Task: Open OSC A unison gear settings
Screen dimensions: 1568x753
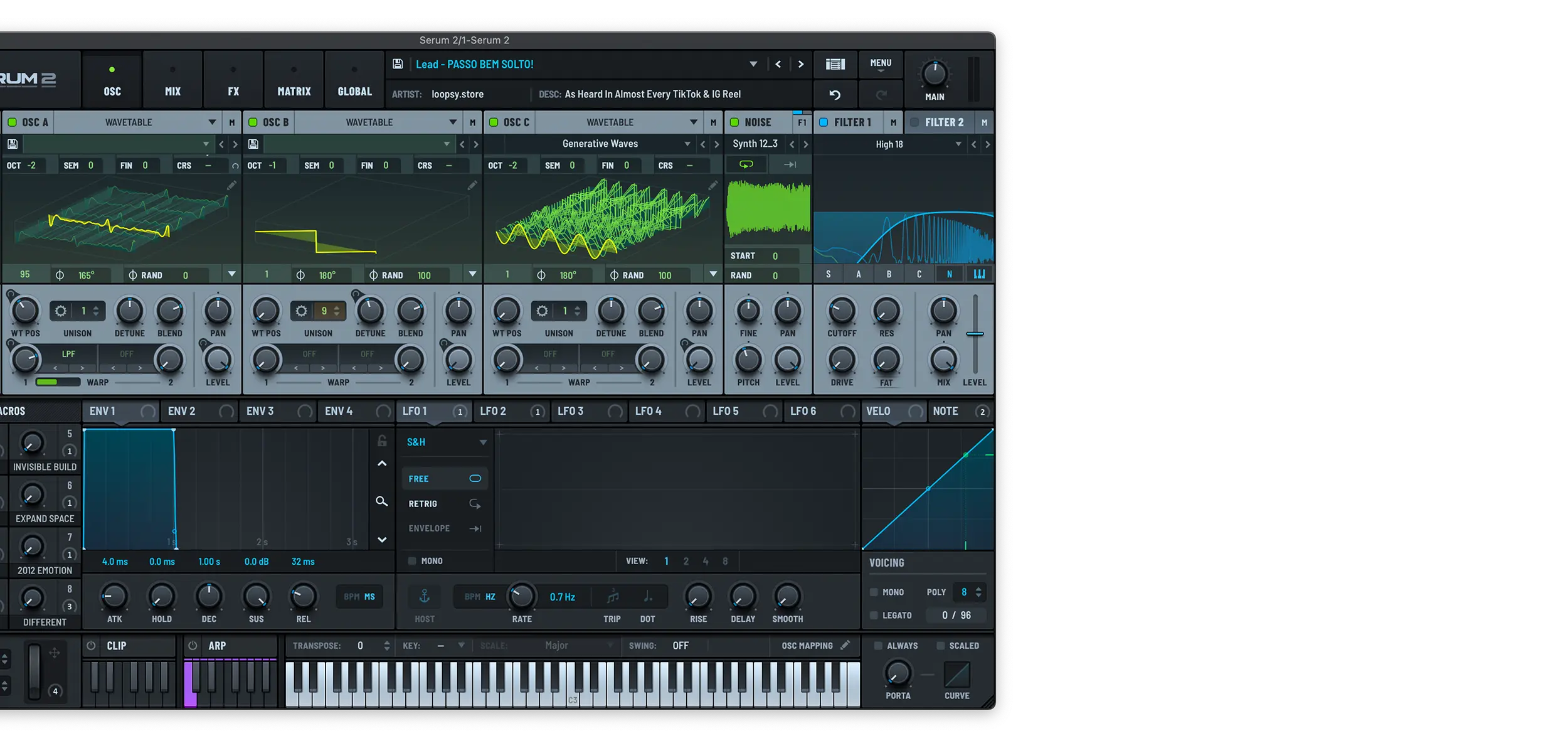Action: (60, 311)
